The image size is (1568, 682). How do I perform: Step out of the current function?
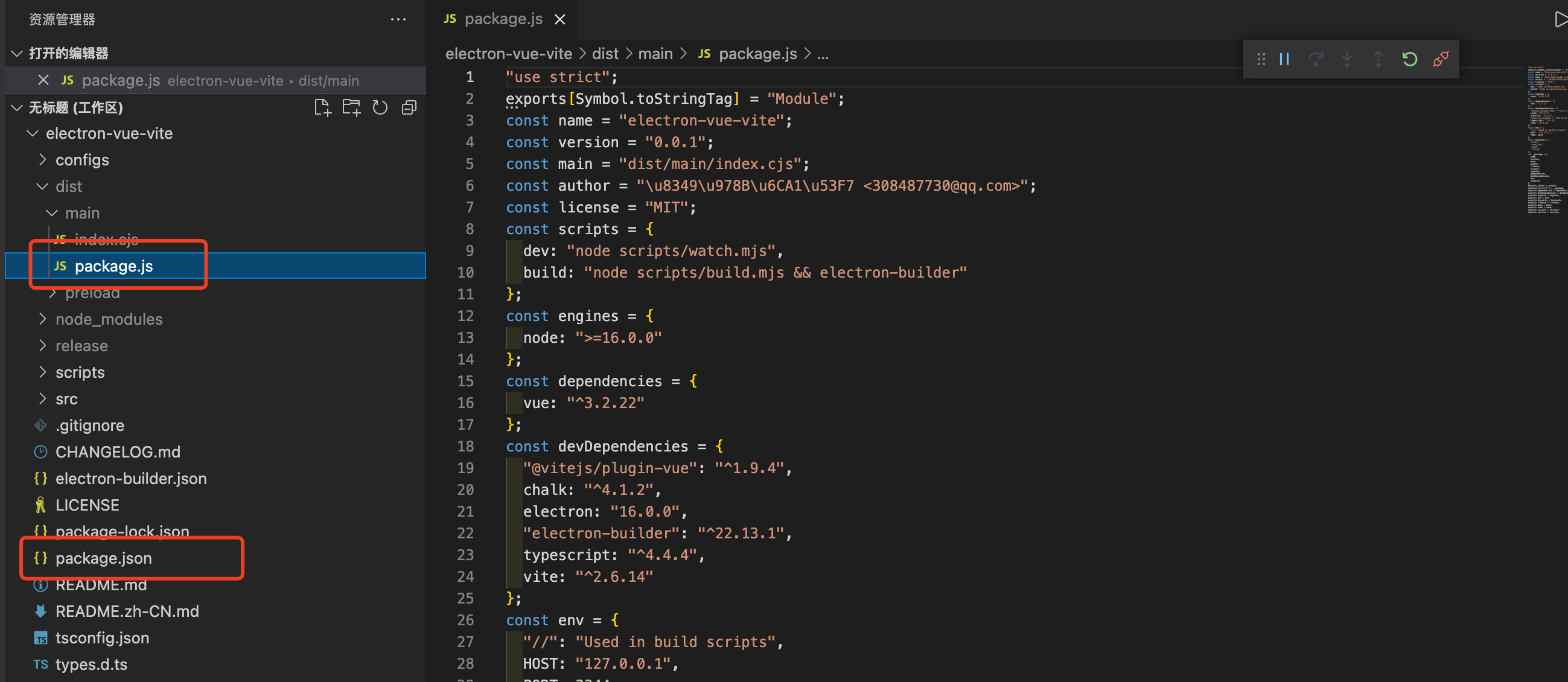point(1378,59)
